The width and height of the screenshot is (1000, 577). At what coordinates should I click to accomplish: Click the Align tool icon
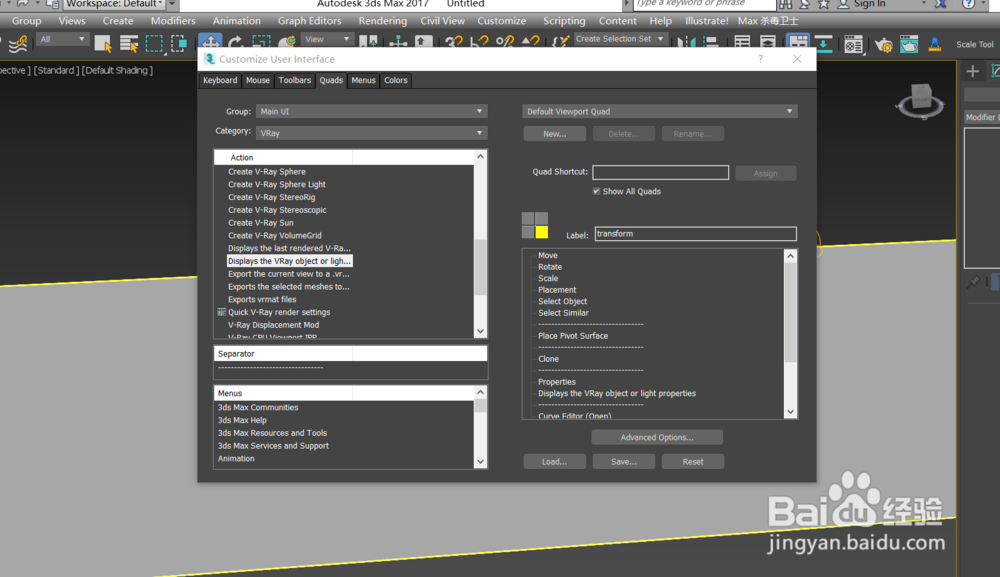click(x=711, y=43)
